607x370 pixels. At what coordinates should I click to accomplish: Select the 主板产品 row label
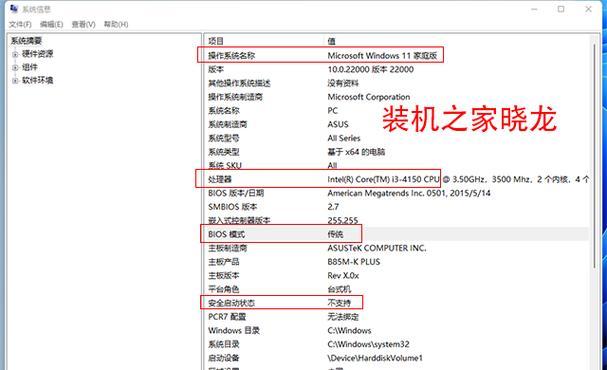coord(224,262)
